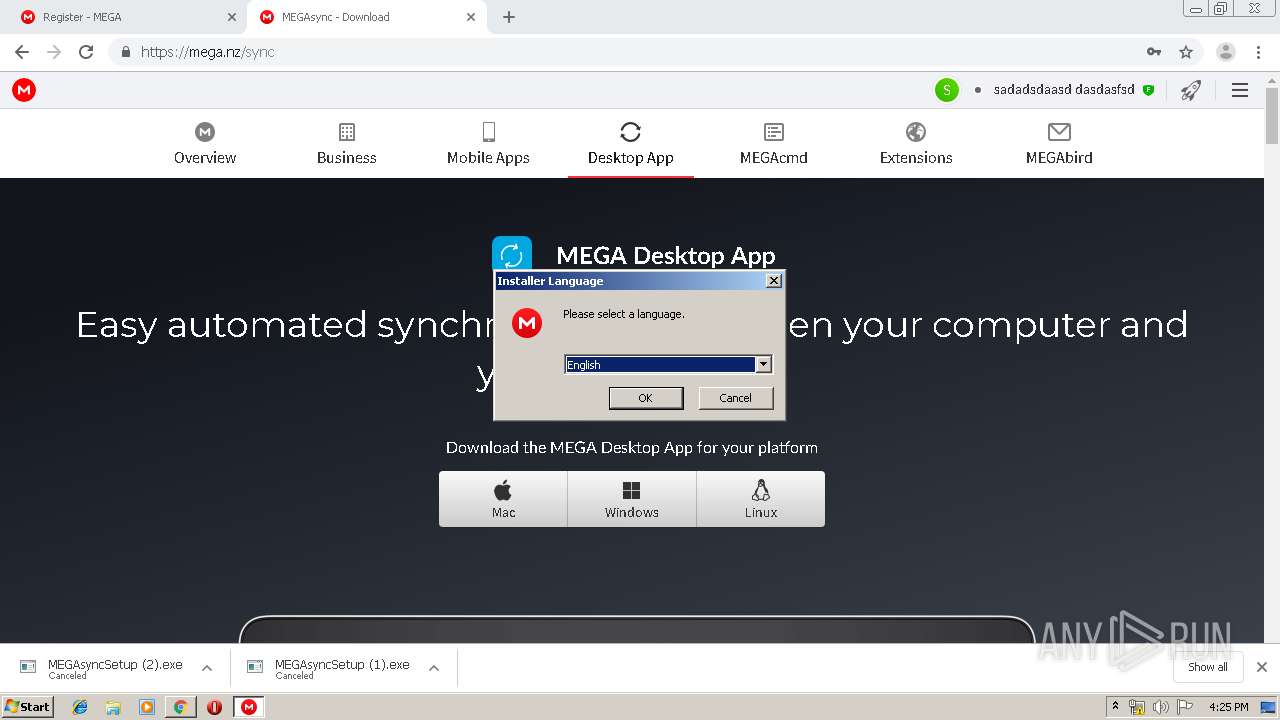Expand the installer language dropdown arrow
1280x720 pixels.
click(763, 365)
